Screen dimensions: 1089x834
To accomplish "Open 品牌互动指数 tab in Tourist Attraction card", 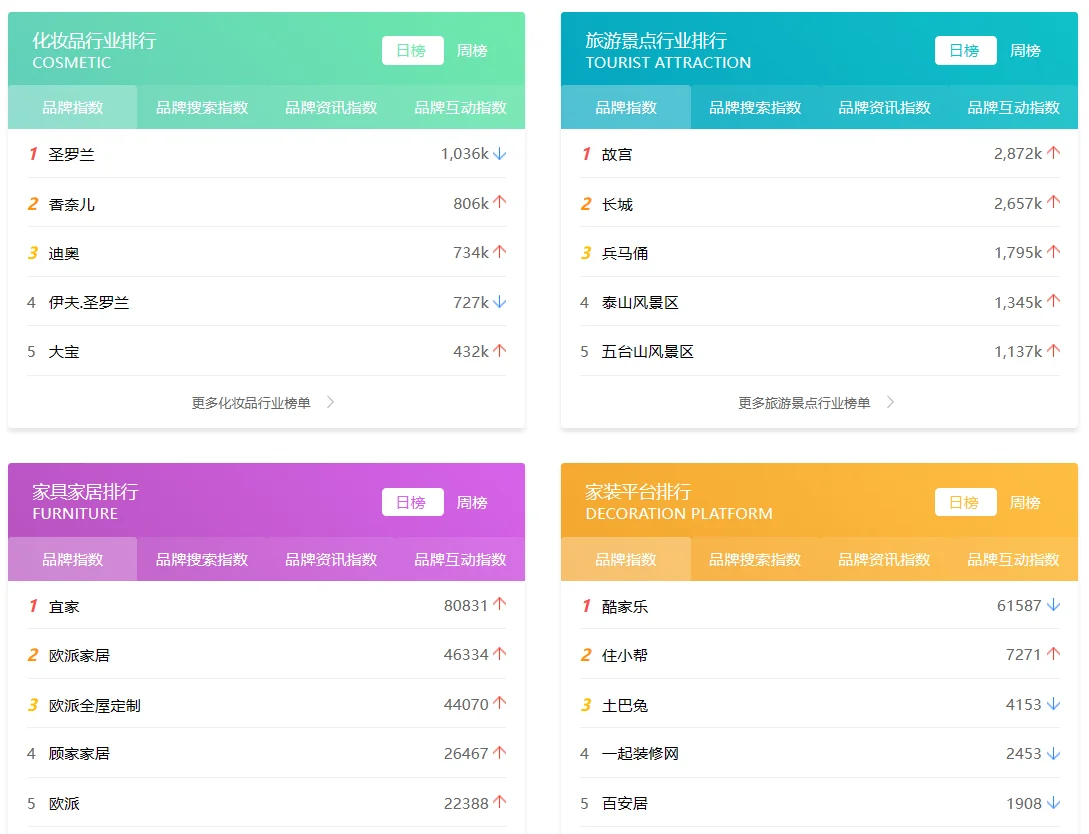I will click(1013, 108).
